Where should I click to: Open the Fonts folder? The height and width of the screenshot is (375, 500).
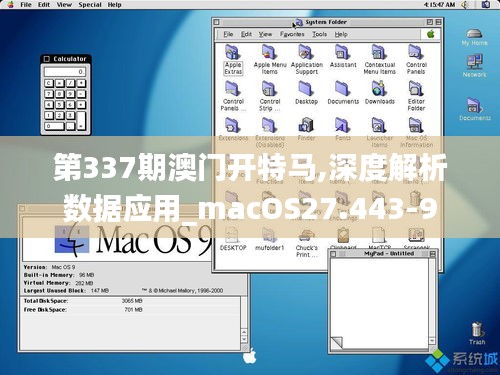[343, 126]
